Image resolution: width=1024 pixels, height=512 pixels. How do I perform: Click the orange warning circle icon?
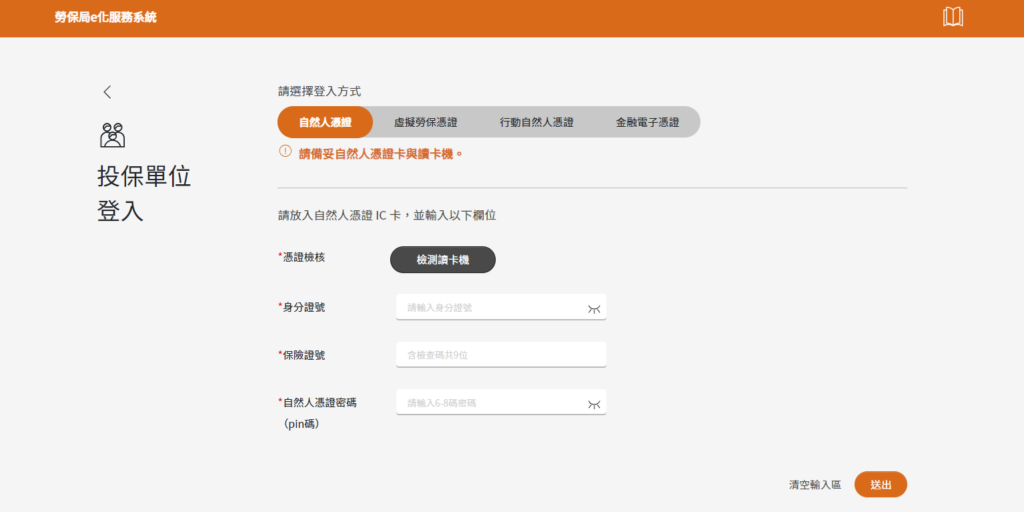coord(285,152)
